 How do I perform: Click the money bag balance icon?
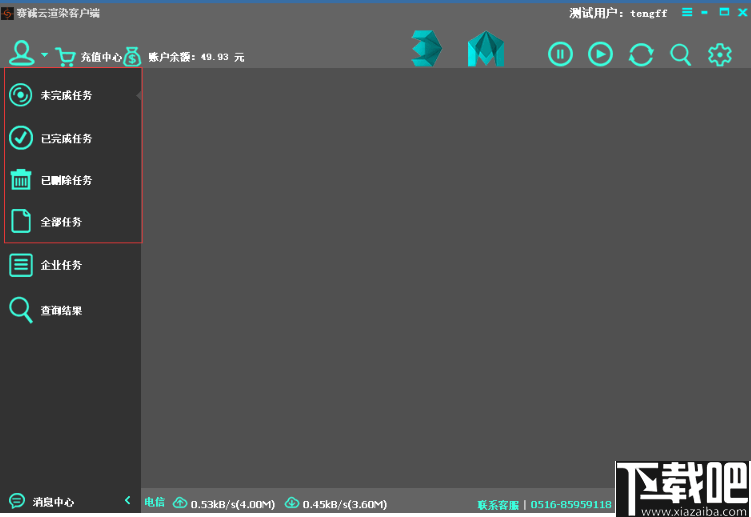coord(132,57)
